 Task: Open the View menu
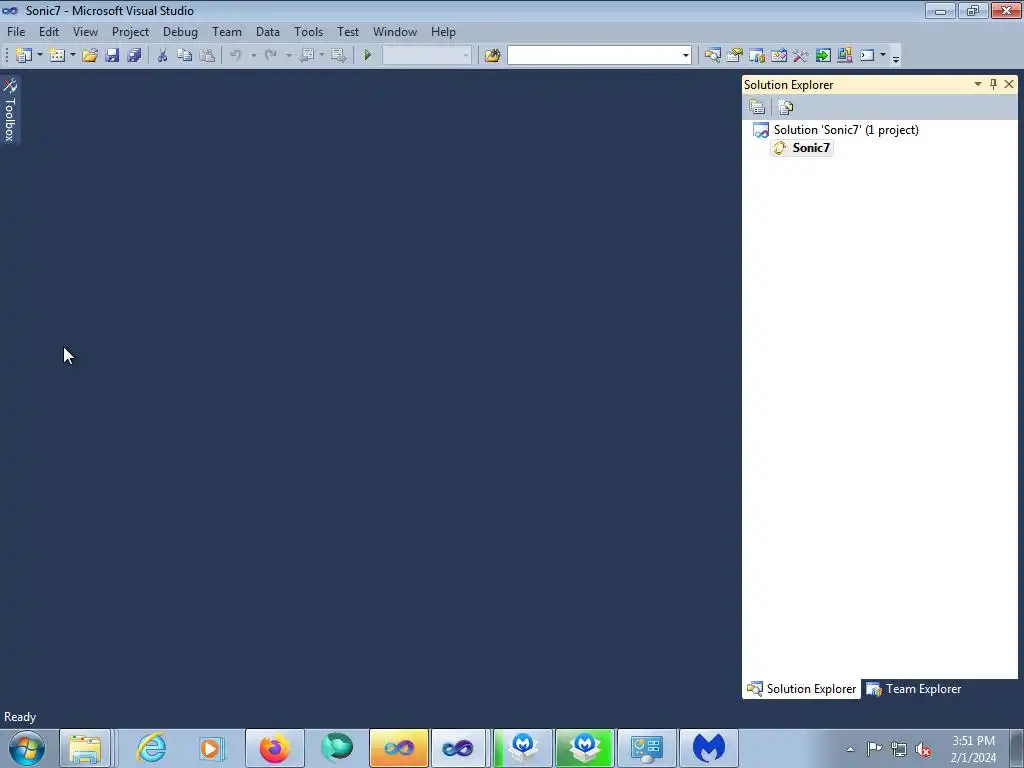pyautogui.click(x=86, y=32)
